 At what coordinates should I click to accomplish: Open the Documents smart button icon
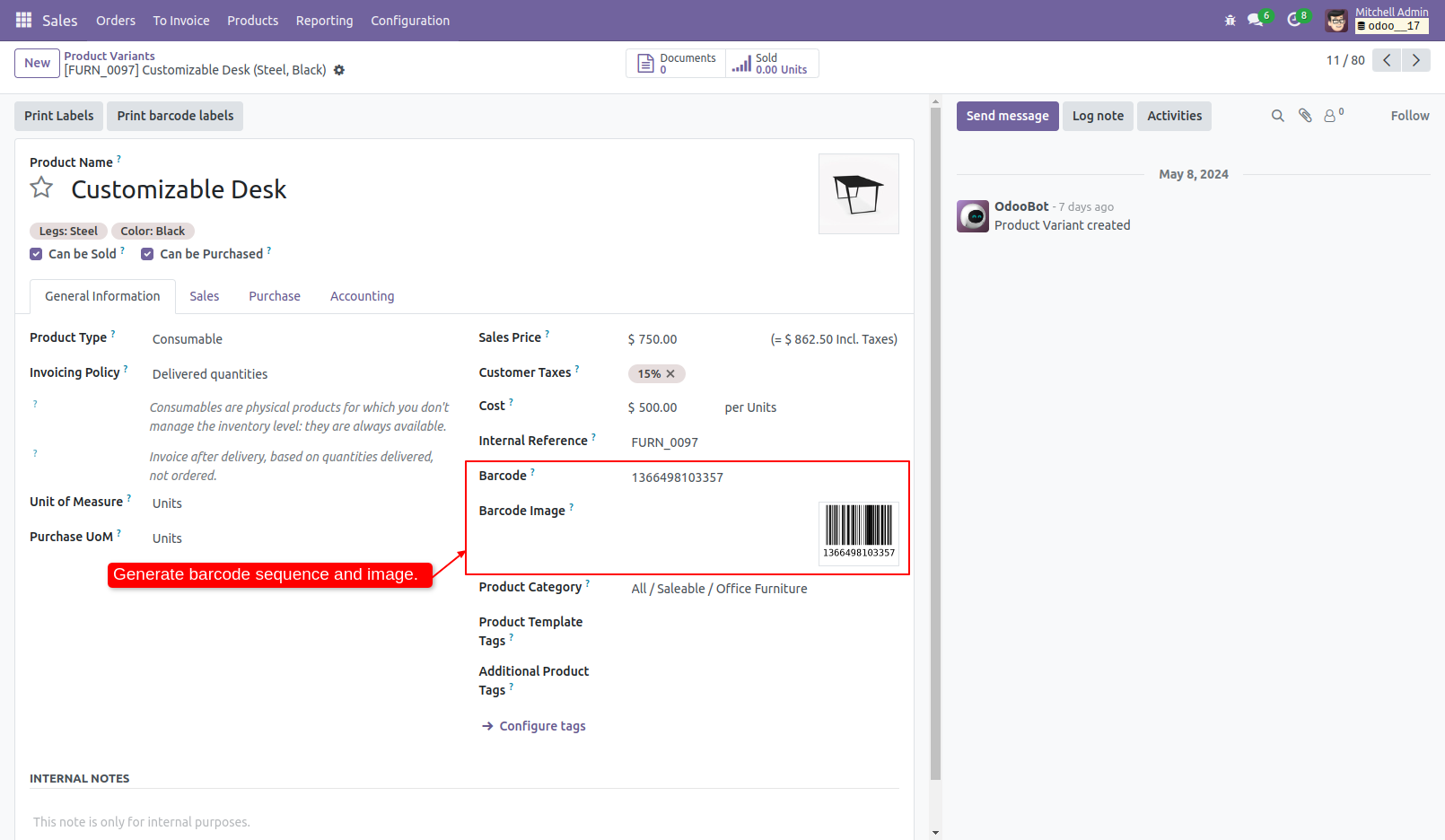[645, 63]
